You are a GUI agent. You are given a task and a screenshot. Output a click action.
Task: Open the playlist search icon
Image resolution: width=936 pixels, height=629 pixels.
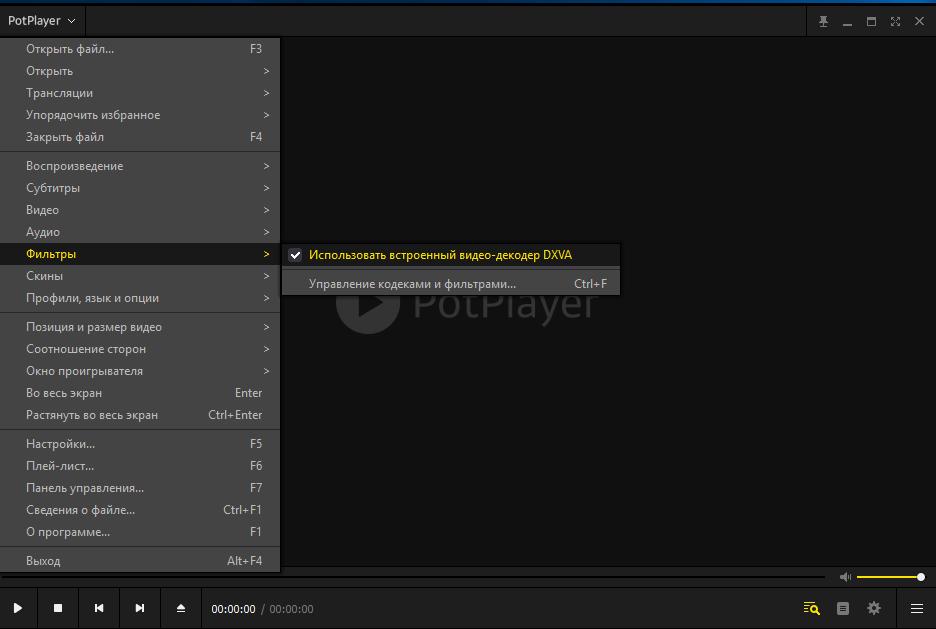click(812, 608)
